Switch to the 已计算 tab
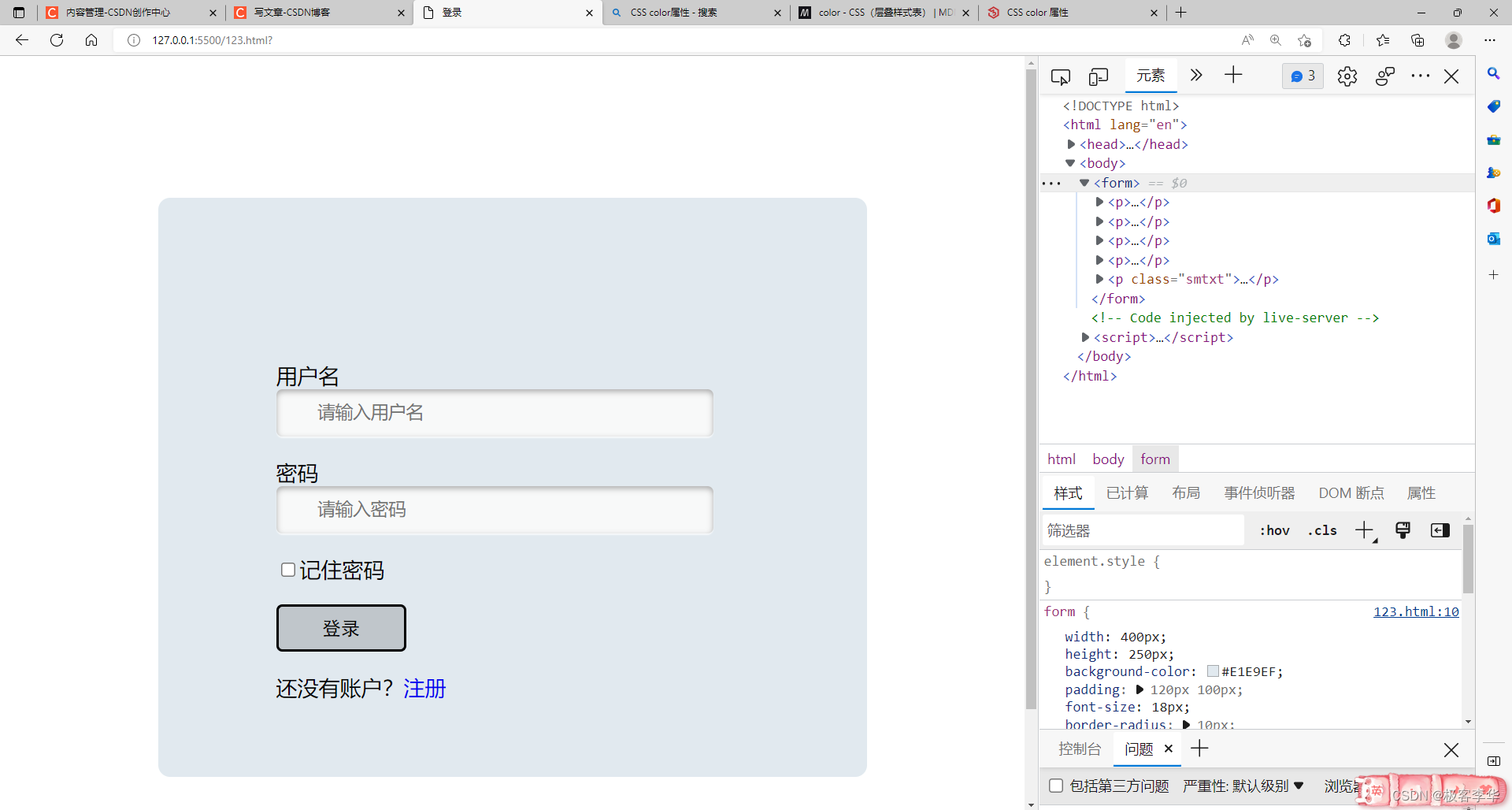The image size is (1512, 810). click(1127, 493)
